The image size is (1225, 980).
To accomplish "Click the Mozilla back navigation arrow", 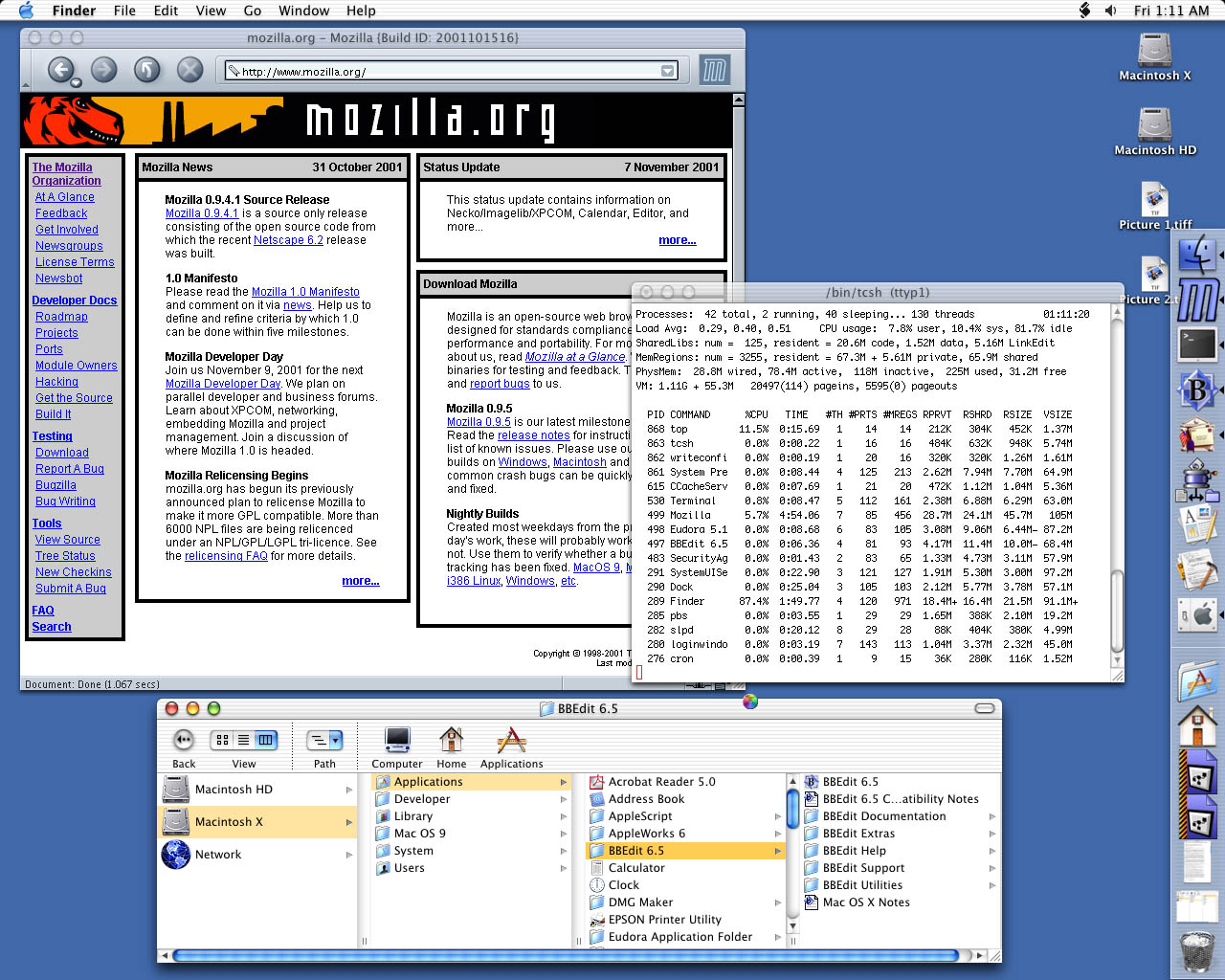I will coord(61,70).
